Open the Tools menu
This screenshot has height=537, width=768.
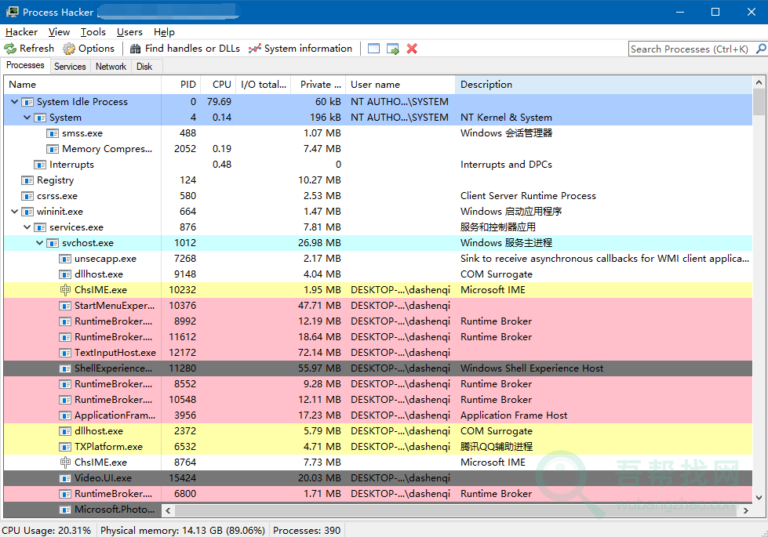click(x=93, y=32)
